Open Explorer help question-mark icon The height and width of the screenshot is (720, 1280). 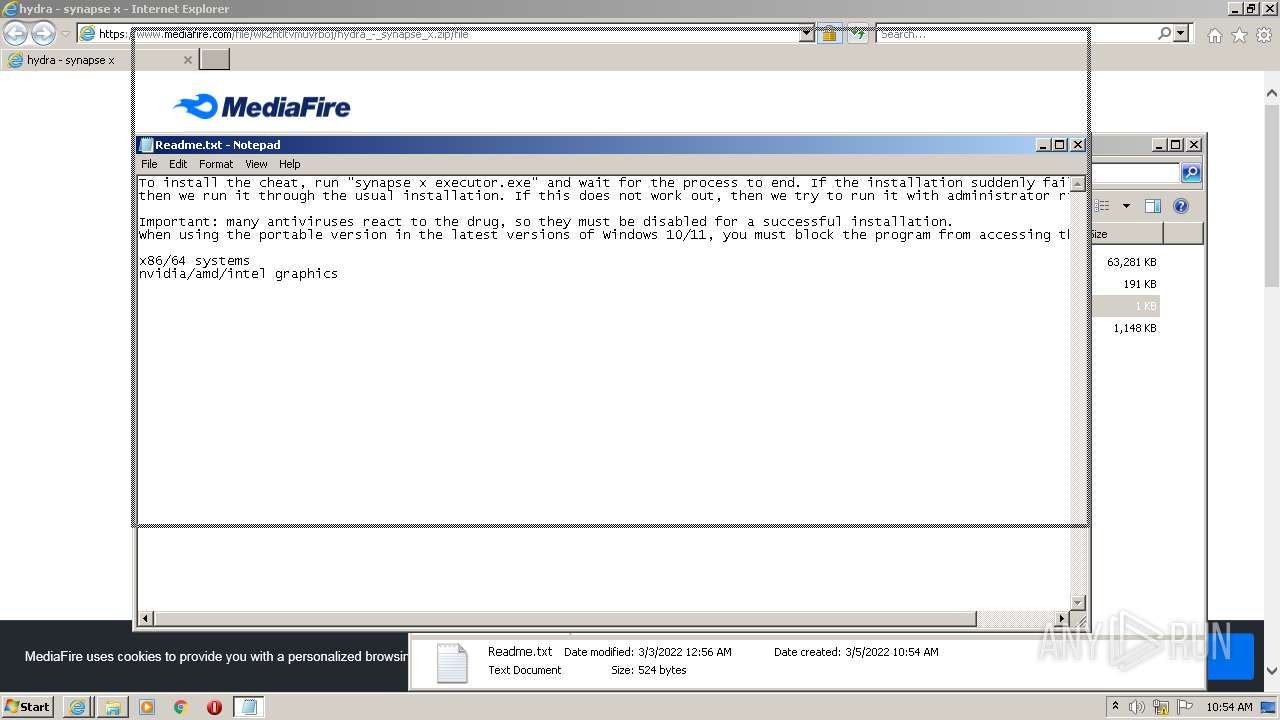(x=1180, y=206)
